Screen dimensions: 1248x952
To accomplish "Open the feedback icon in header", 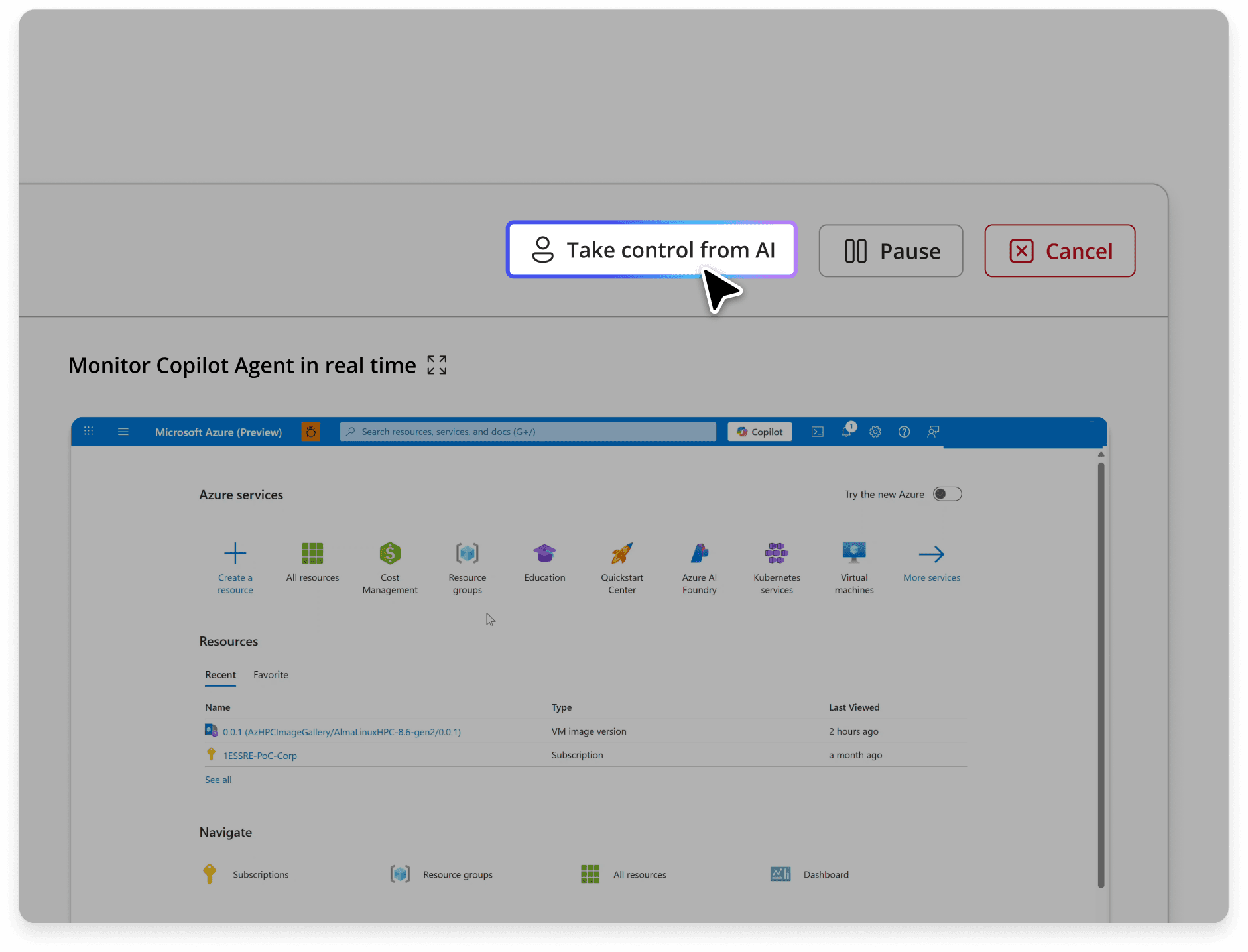I will [933, 432].
